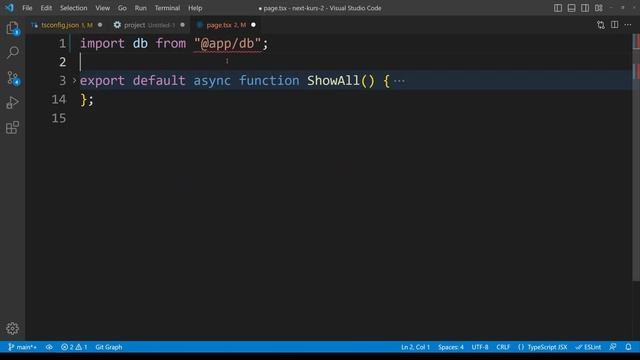Open the Run menu
This screenshot has height=360, width=640.
point(140,8)
